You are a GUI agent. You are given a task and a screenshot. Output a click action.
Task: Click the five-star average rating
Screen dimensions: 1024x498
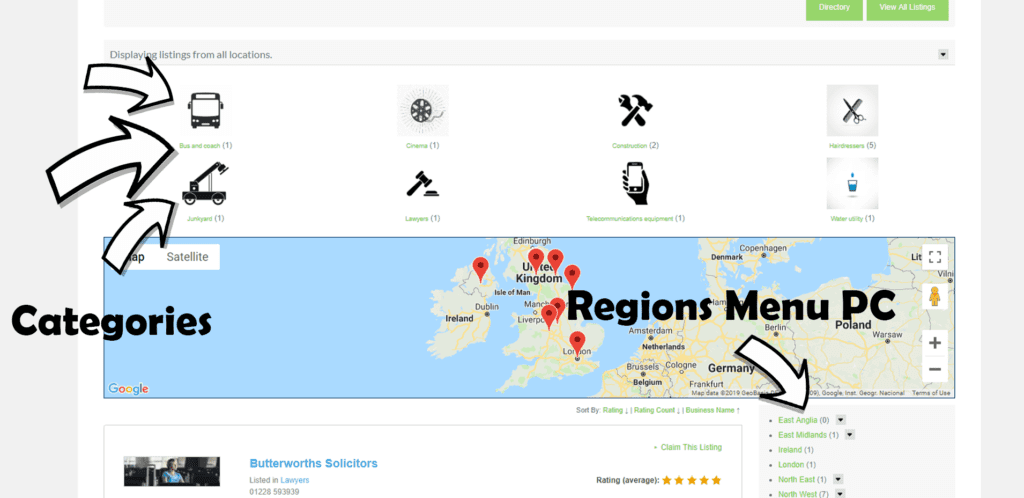[x=692, y=480]
